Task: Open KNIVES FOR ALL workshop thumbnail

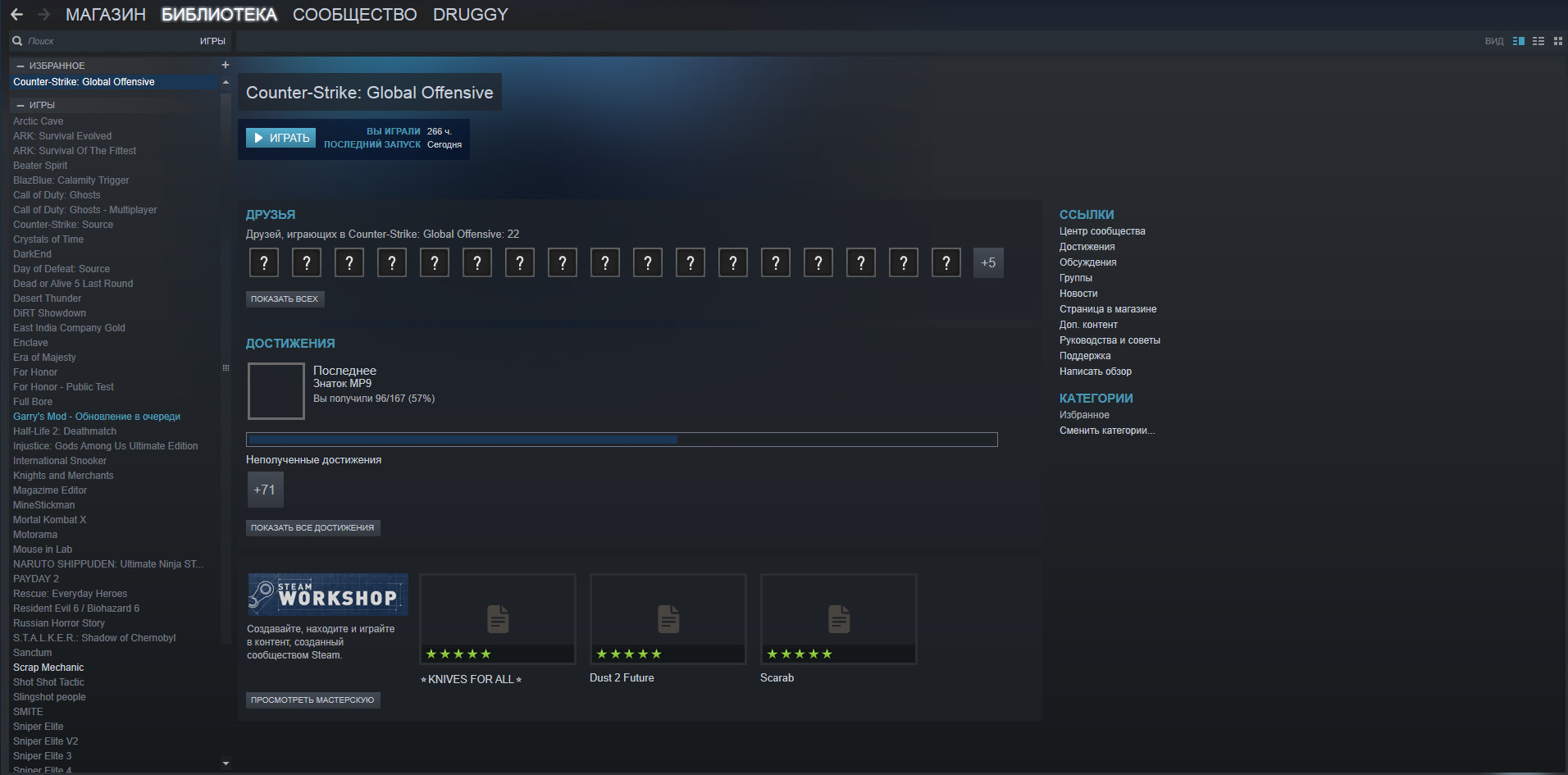Action: 498,619
